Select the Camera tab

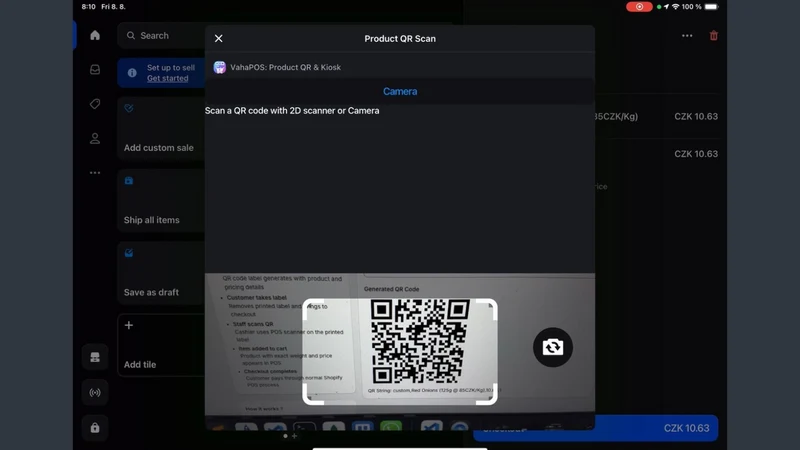[400, 91]
